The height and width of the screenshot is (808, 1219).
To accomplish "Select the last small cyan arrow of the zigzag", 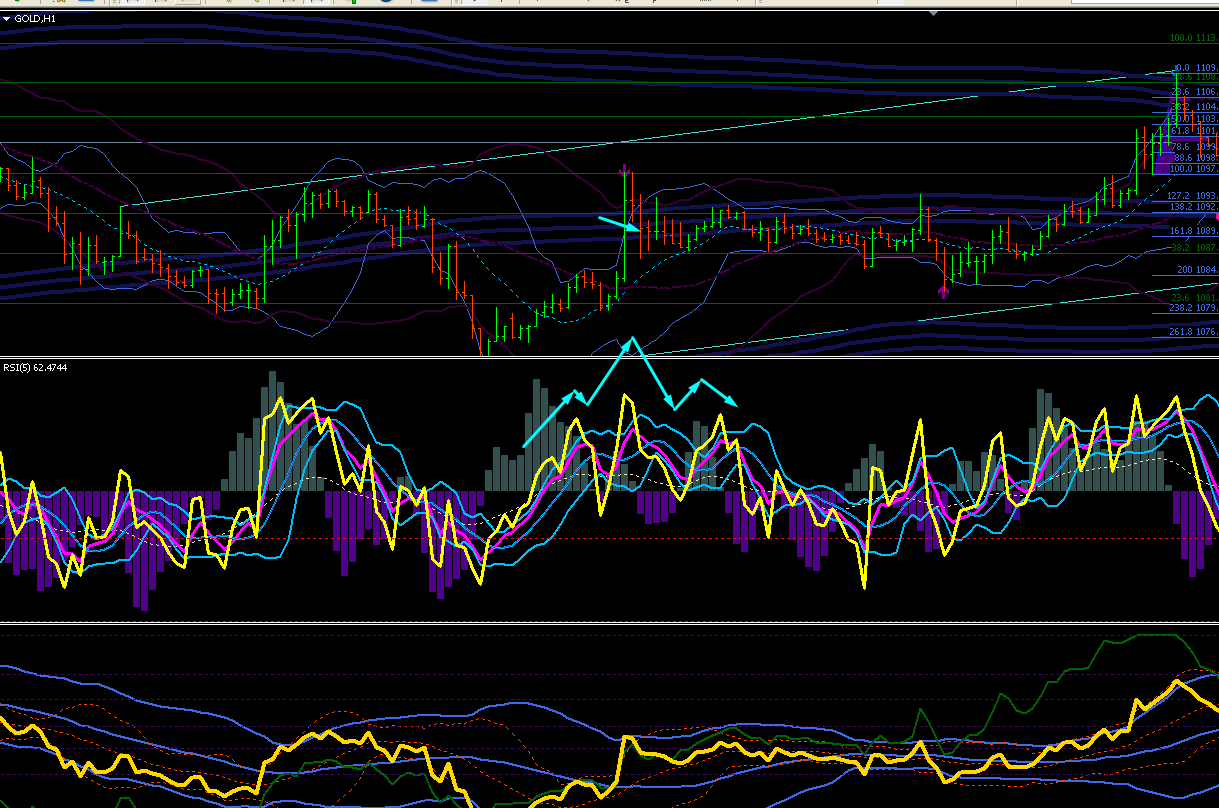I will [x=720, y=392].
